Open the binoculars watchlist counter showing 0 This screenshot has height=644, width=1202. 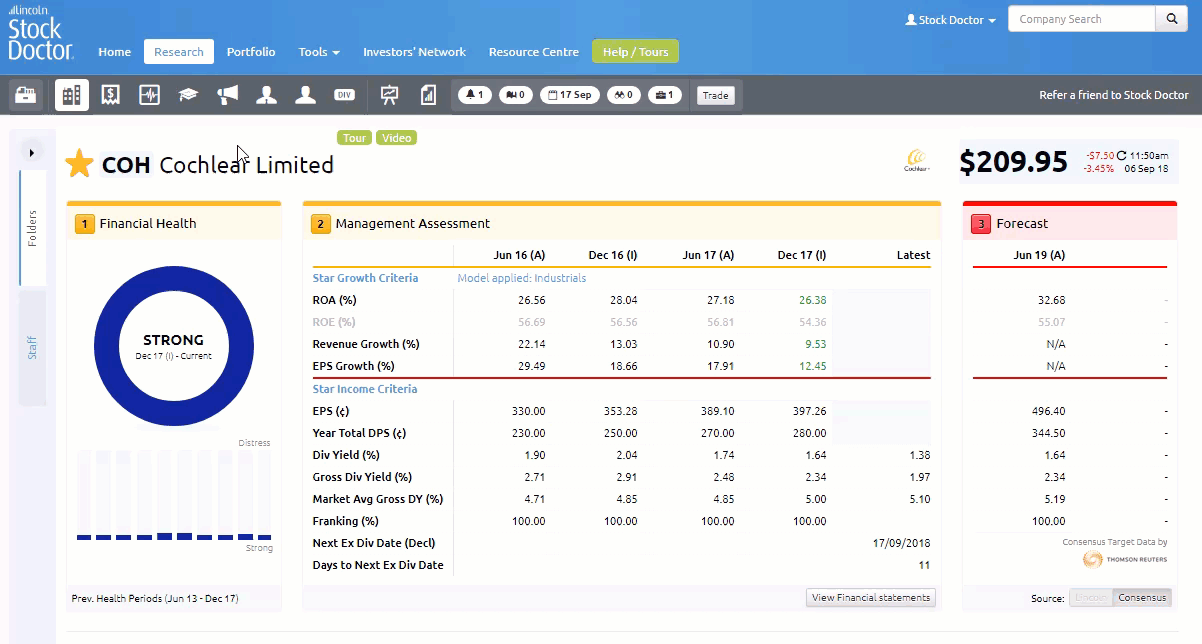click(623, 96)
